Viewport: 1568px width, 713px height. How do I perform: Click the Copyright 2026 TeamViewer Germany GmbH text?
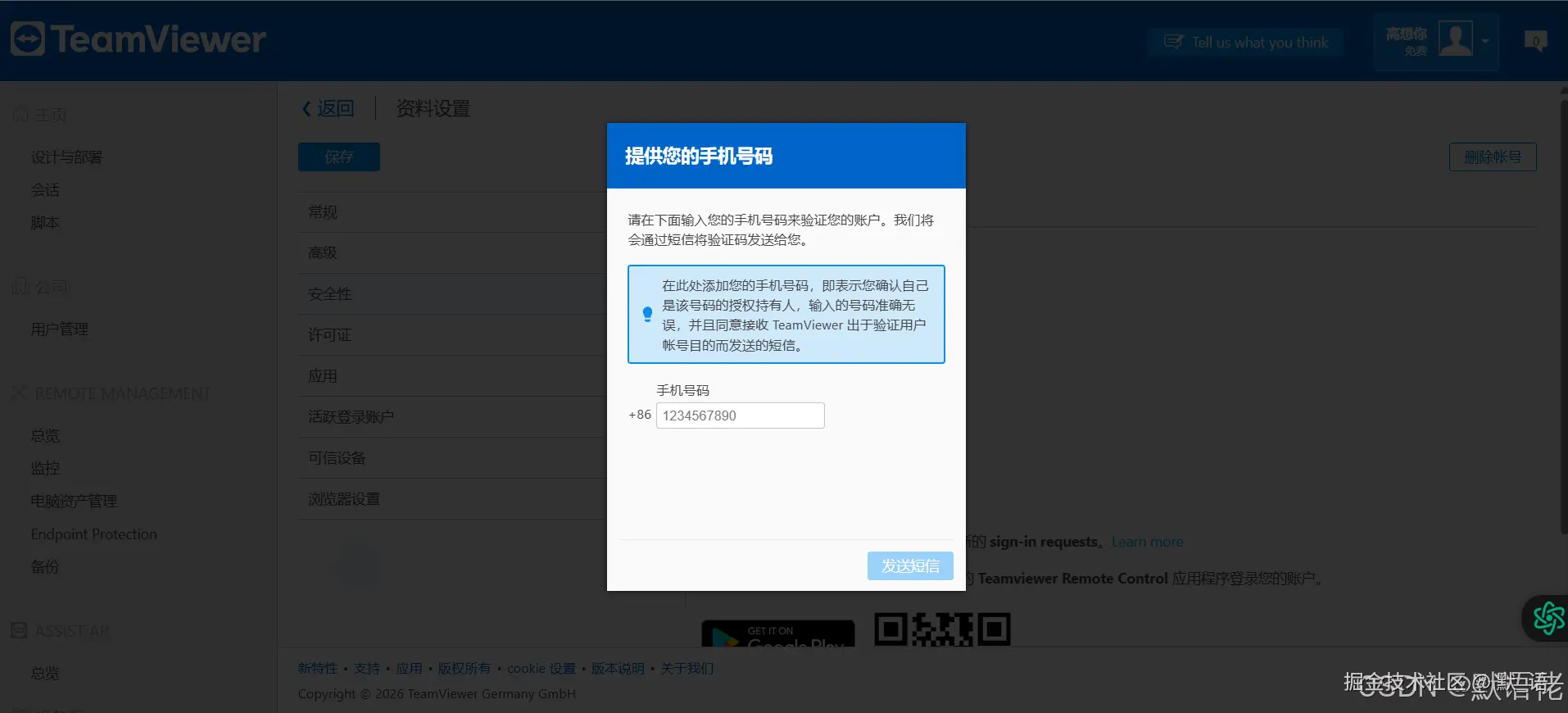tap(437, 694)
